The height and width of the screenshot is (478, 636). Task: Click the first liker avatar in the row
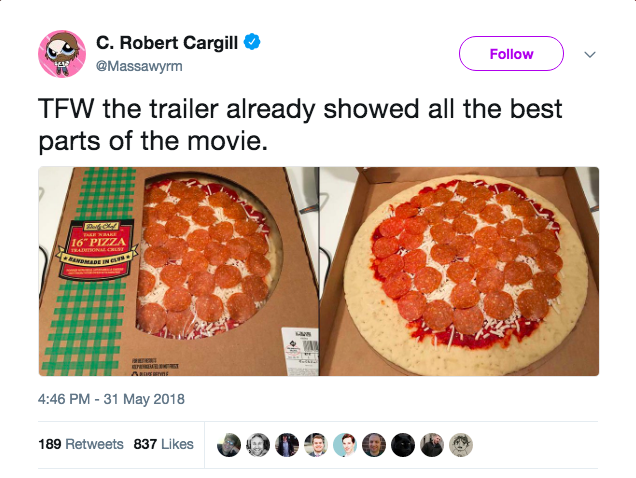click(229, 445)
